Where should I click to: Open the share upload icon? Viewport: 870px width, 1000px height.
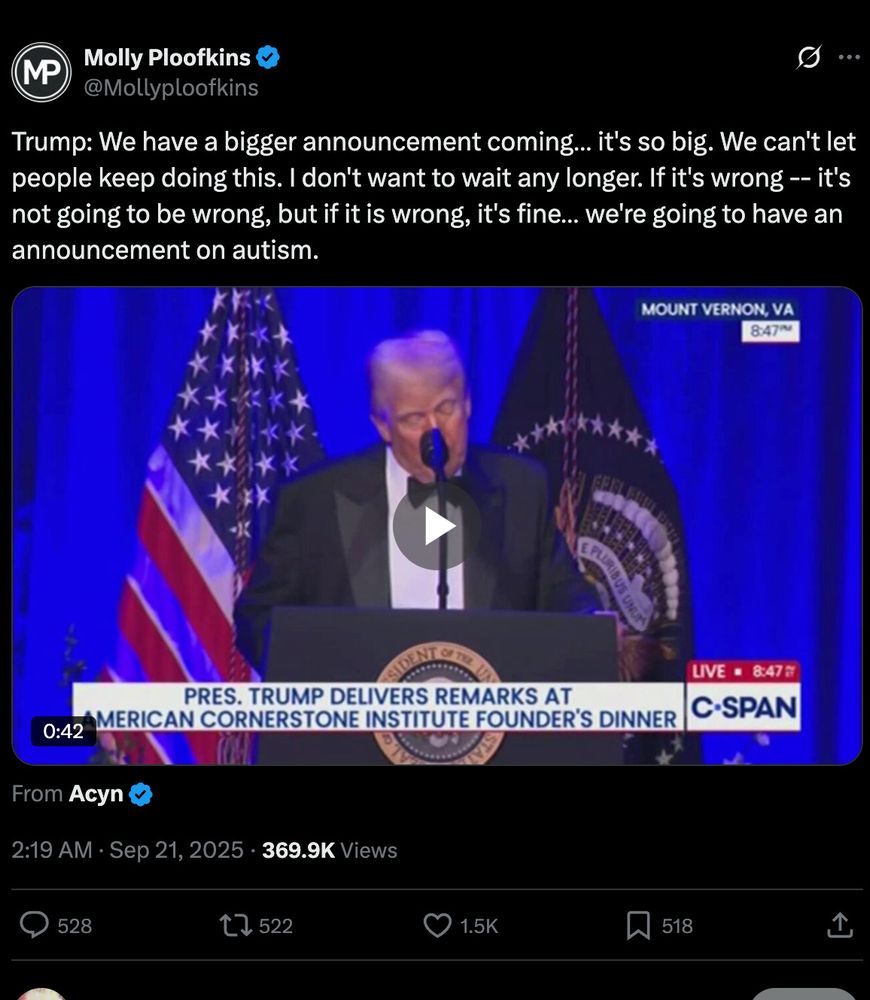(x=840, y=925)
